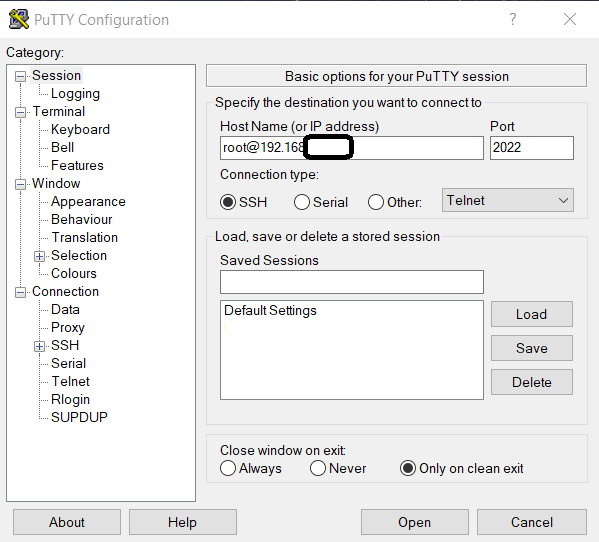Screen dimensions: 599x542
Task: Click the question mark help icon
Action: click(513, 19)
